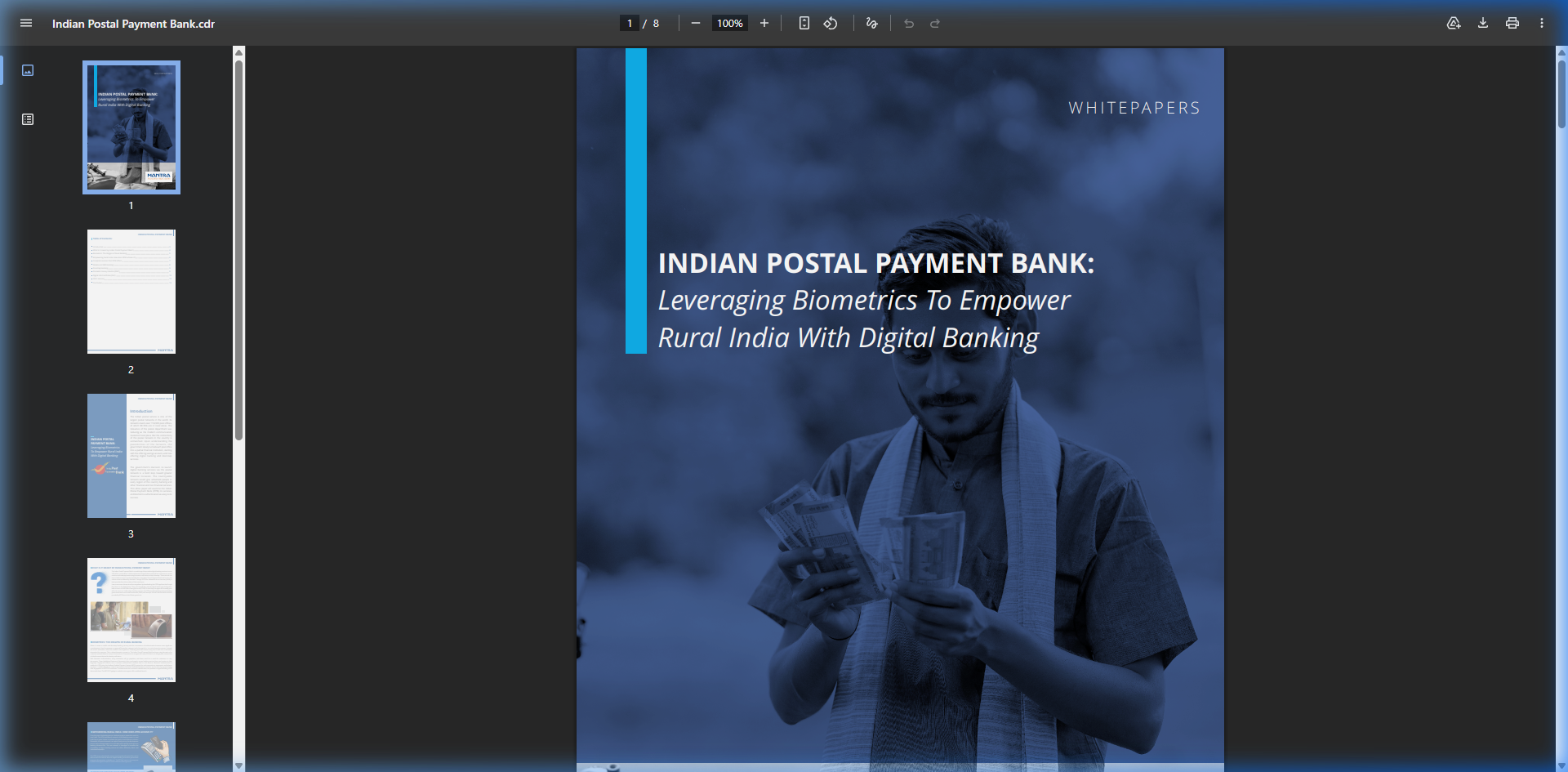Click the thumbnail panel scroll up arrow
This screenshot has width=1568, height=772.
(239, 52)
